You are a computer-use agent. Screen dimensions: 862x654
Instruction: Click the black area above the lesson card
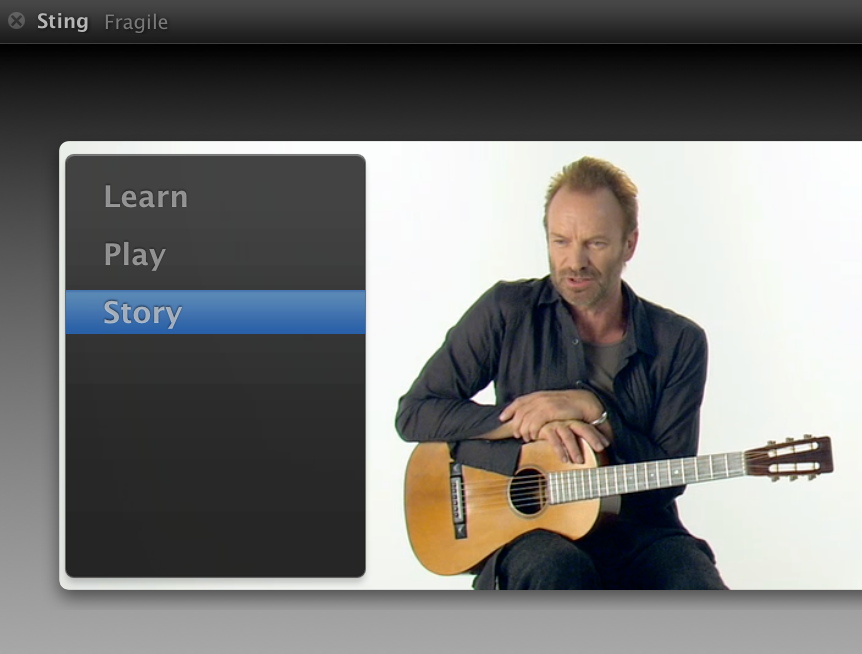(431, 91)
